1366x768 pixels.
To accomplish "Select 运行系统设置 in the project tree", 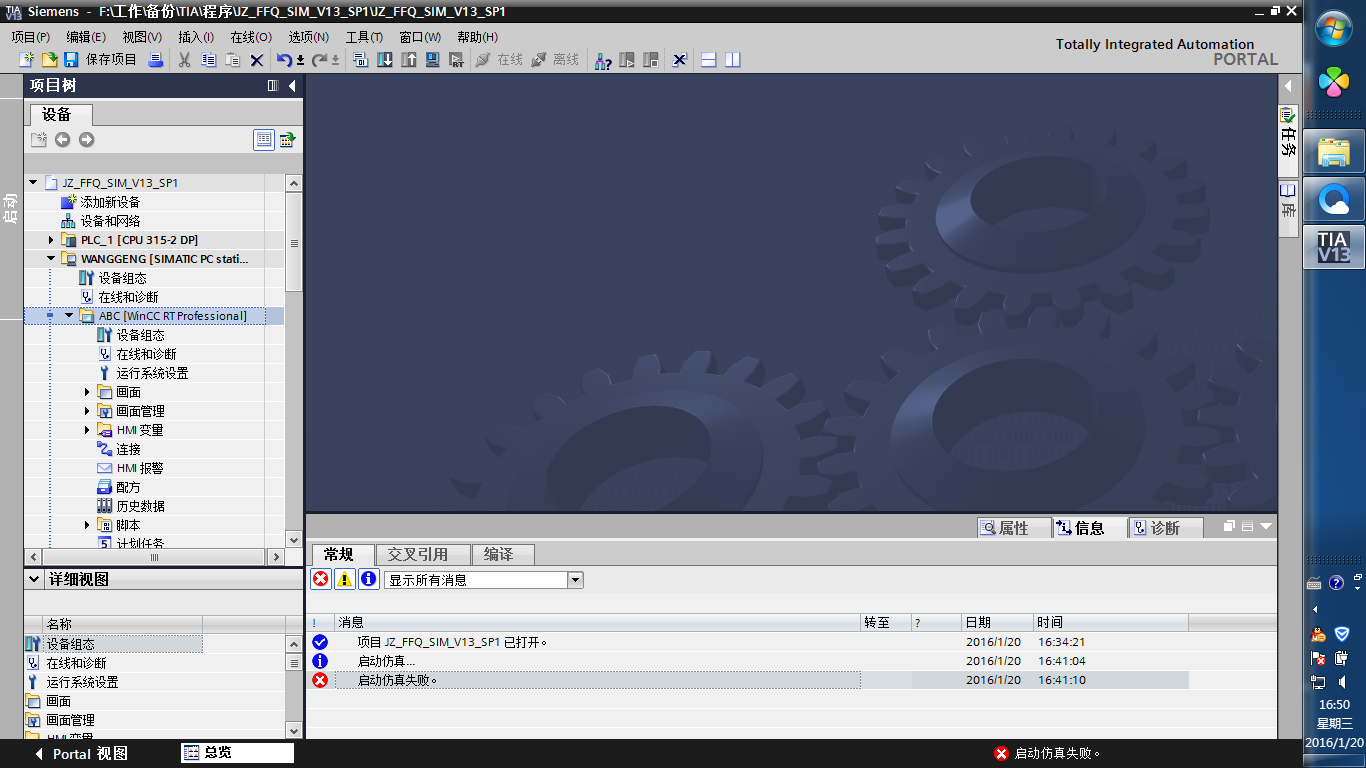I will coord(152,373).
